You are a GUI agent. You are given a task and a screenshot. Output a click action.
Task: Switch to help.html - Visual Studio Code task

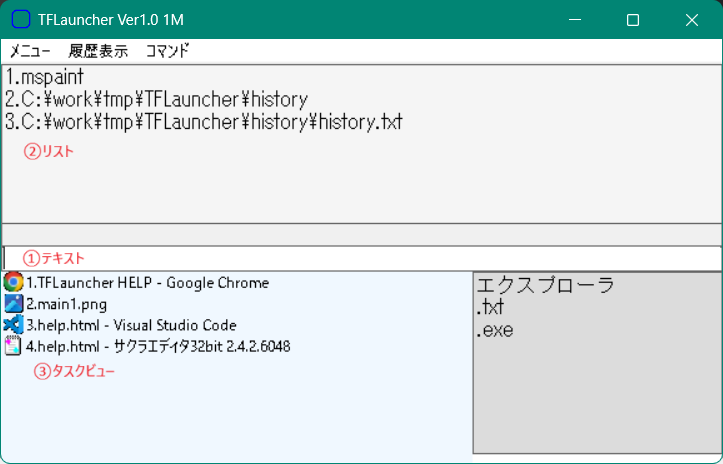coord(131,325)
